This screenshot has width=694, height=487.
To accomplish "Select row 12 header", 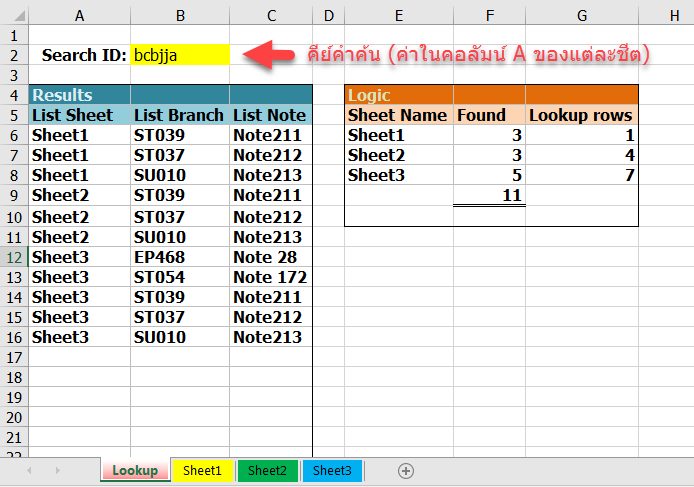I will [x=13, y=257].
